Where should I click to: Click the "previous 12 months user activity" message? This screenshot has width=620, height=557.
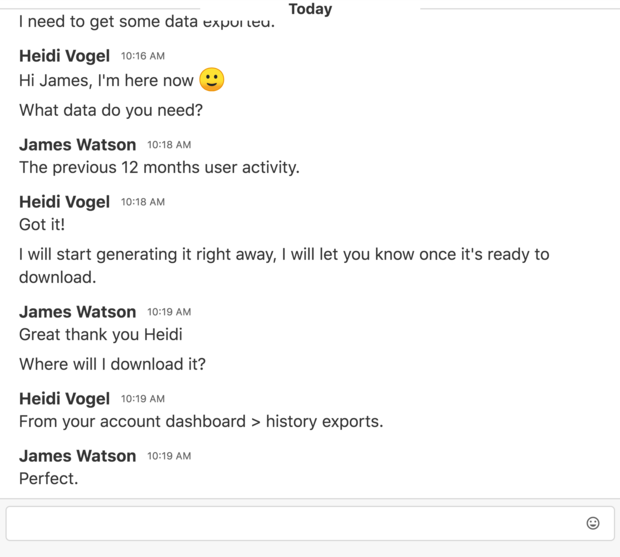(159, 167)
